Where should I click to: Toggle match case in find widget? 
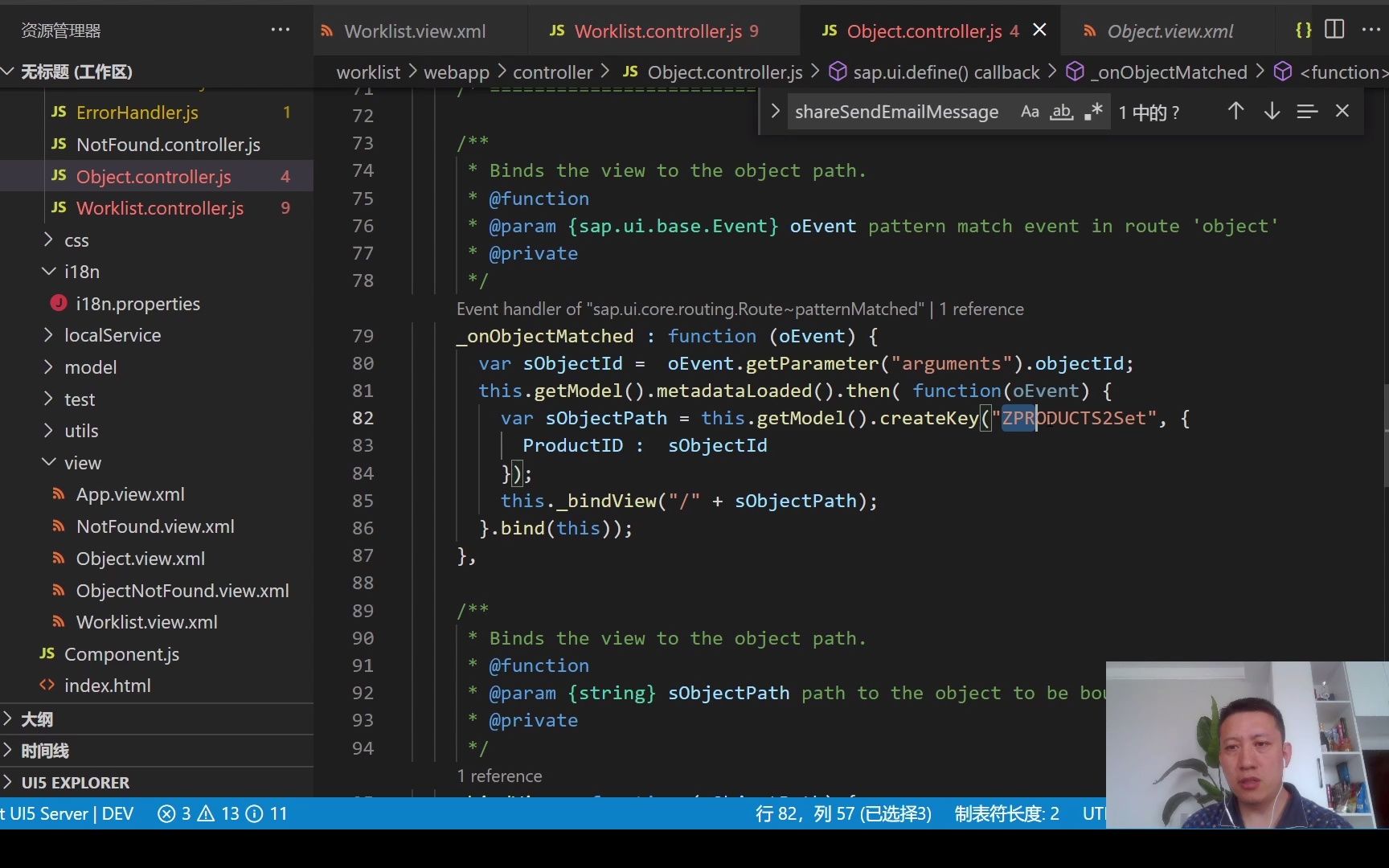[1030, 111]
